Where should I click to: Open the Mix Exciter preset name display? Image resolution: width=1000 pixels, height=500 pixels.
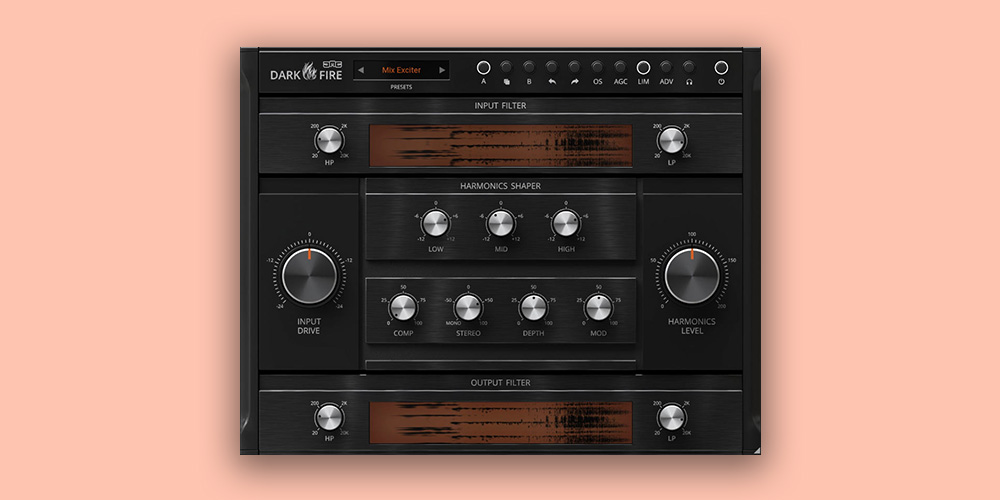pyautogui.click(x=401, y=70)
